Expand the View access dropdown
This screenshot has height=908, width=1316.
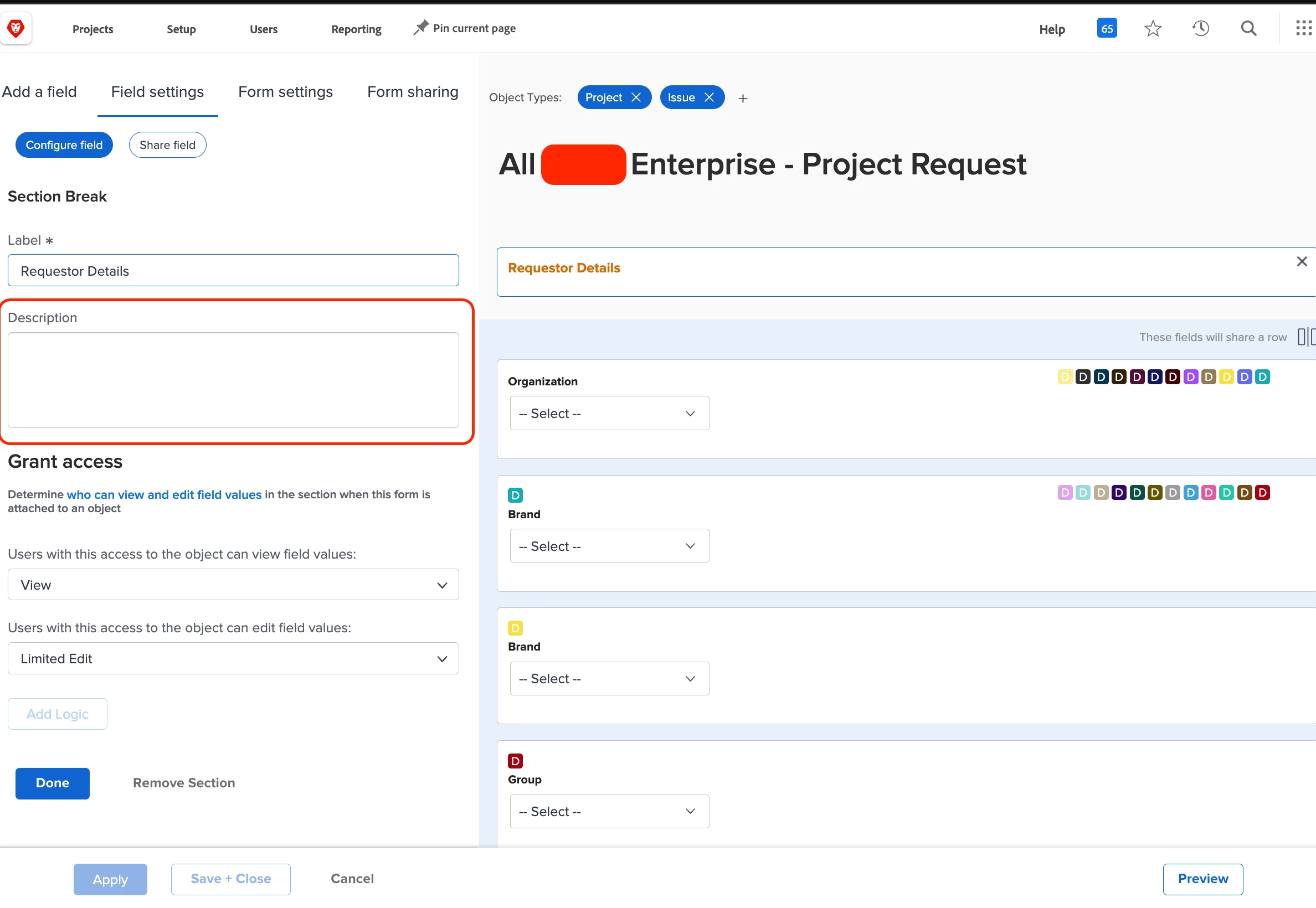click(x=233, y=585)
